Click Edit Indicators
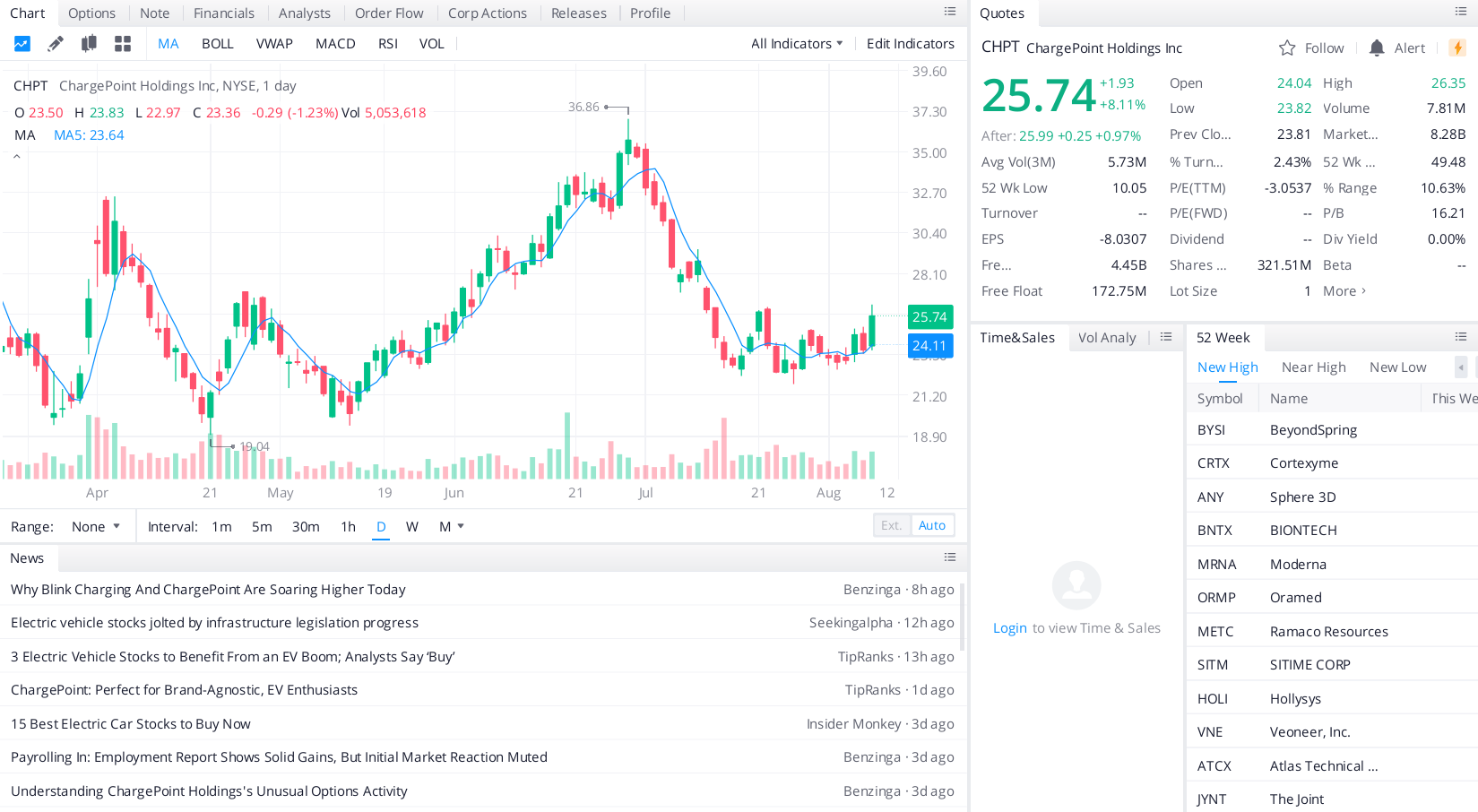Screen dimensions: 1478x812 (911, 44)
